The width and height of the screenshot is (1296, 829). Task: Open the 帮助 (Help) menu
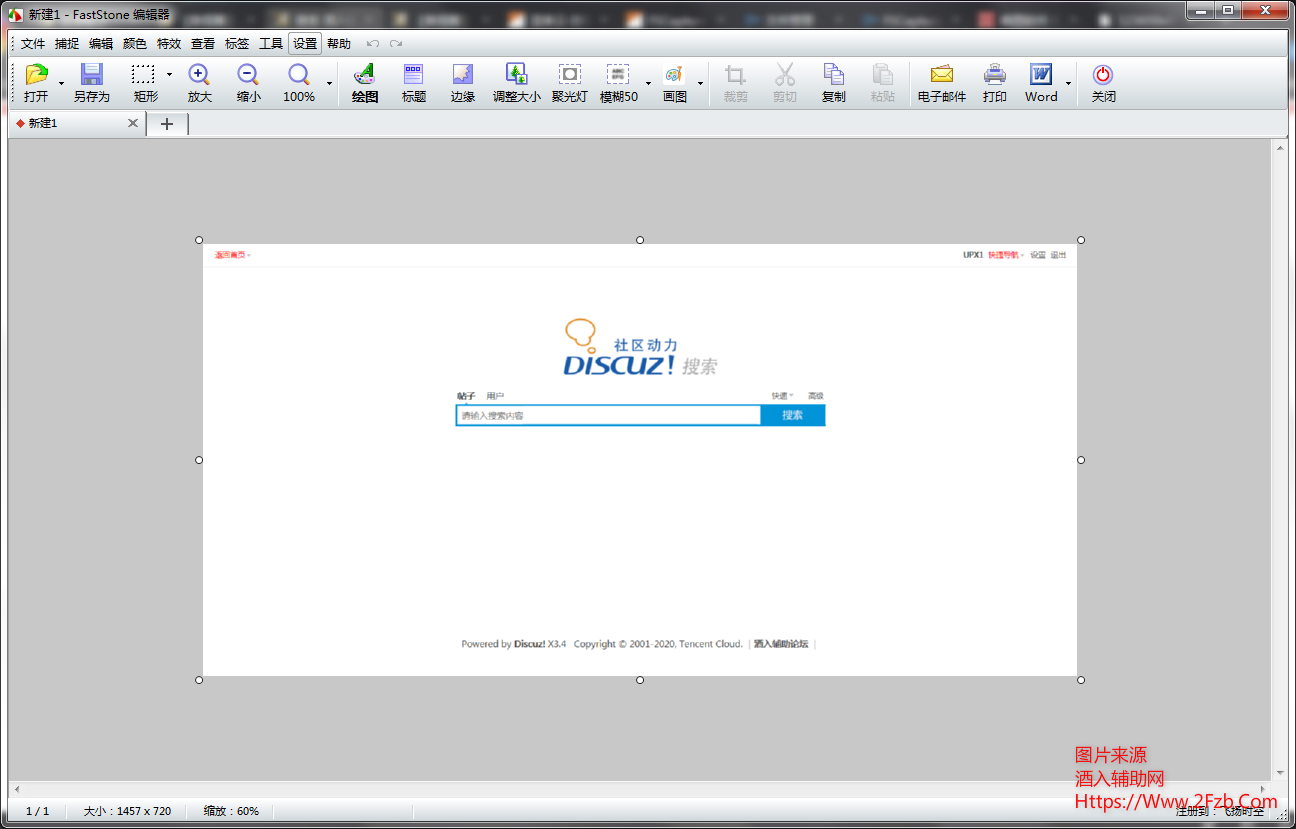[x=339, y=44]
